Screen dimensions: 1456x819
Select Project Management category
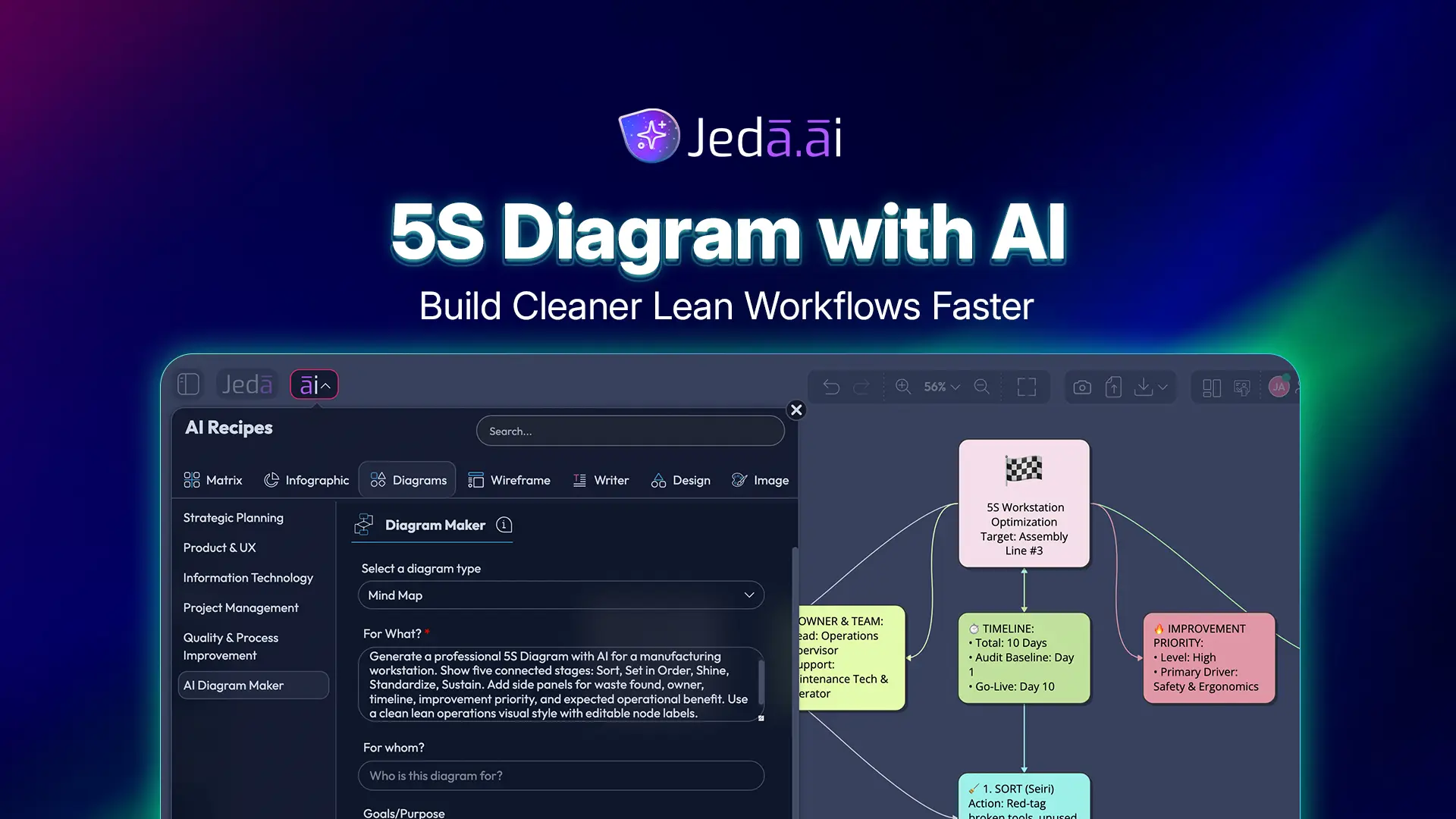tap(240, 607)
